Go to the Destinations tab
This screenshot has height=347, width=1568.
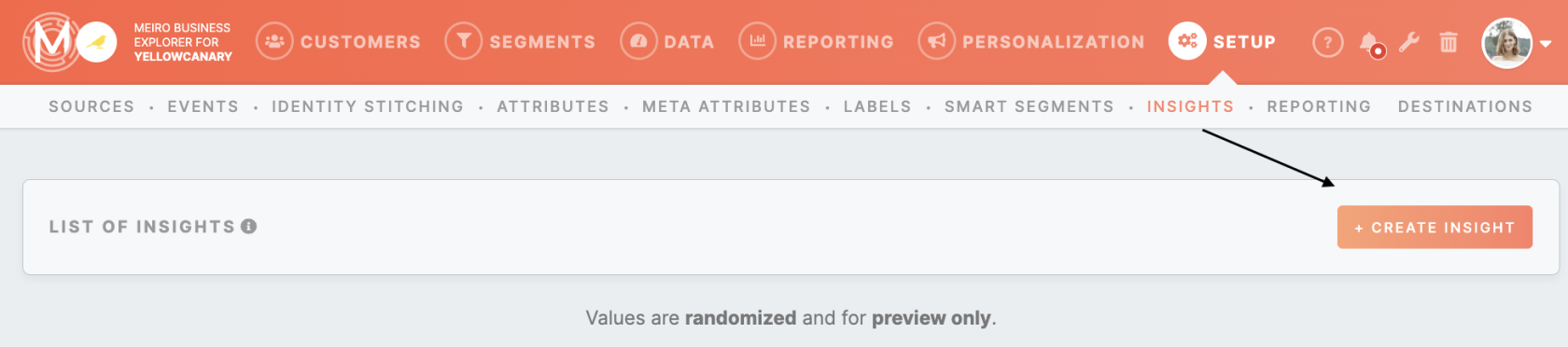1465,106
